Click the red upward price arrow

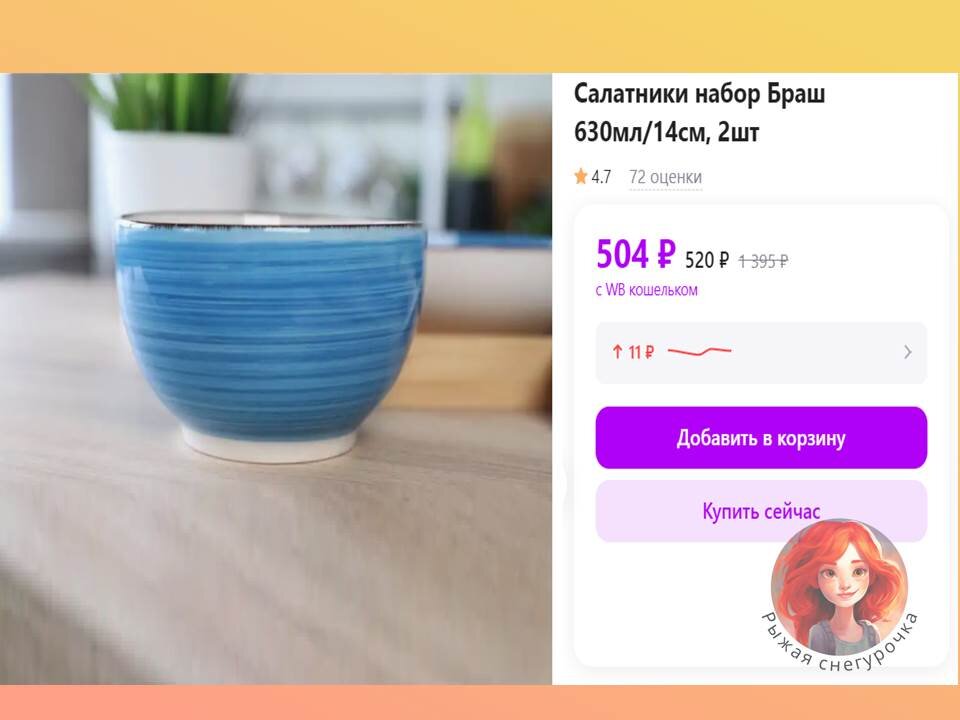click(617, 352)
